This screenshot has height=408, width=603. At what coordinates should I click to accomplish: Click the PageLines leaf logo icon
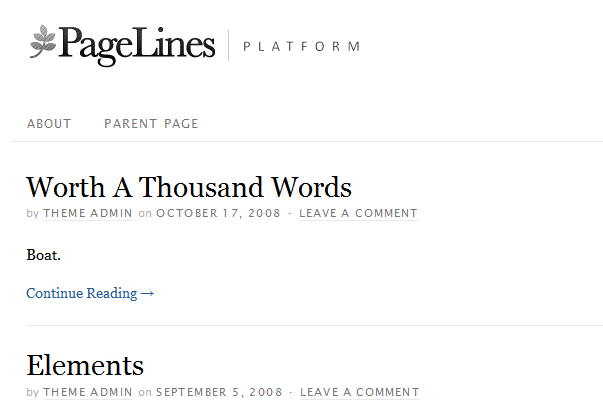[x=43, y=41]
